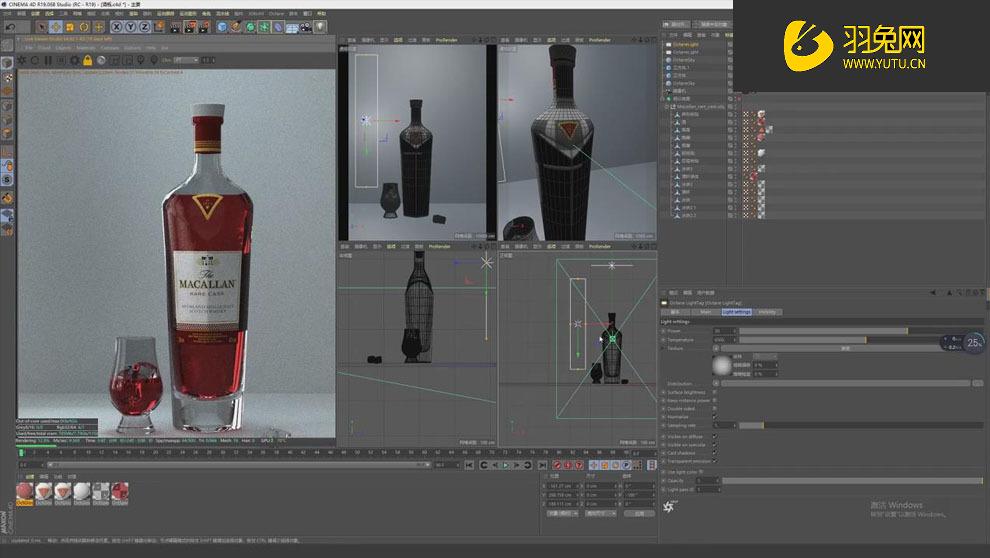This screenshot has height=558, width=990.
Task: Click the Camera object icon
Action: click(306, 27)
